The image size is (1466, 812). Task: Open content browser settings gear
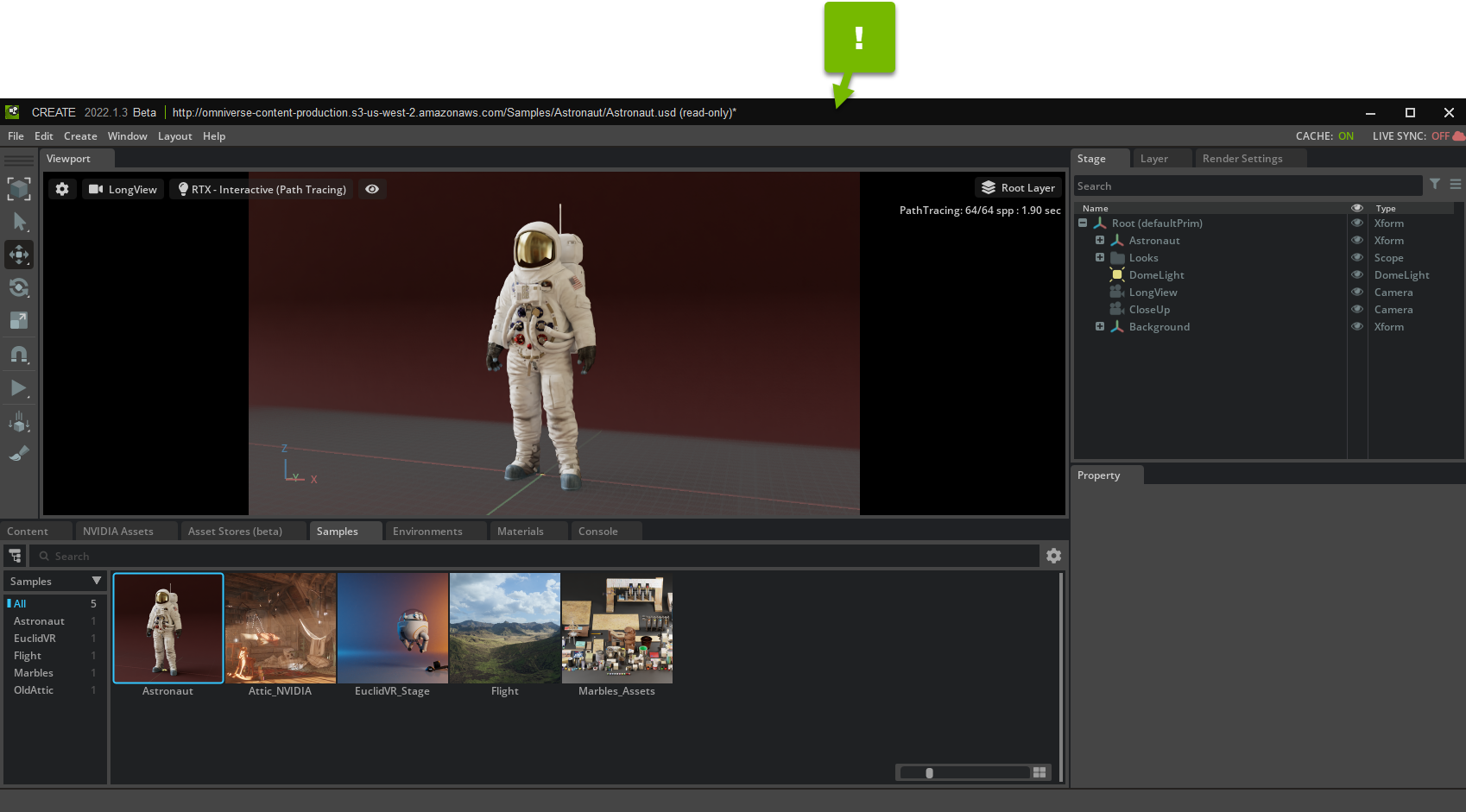pyautogui.click(x=1053, y=556)
